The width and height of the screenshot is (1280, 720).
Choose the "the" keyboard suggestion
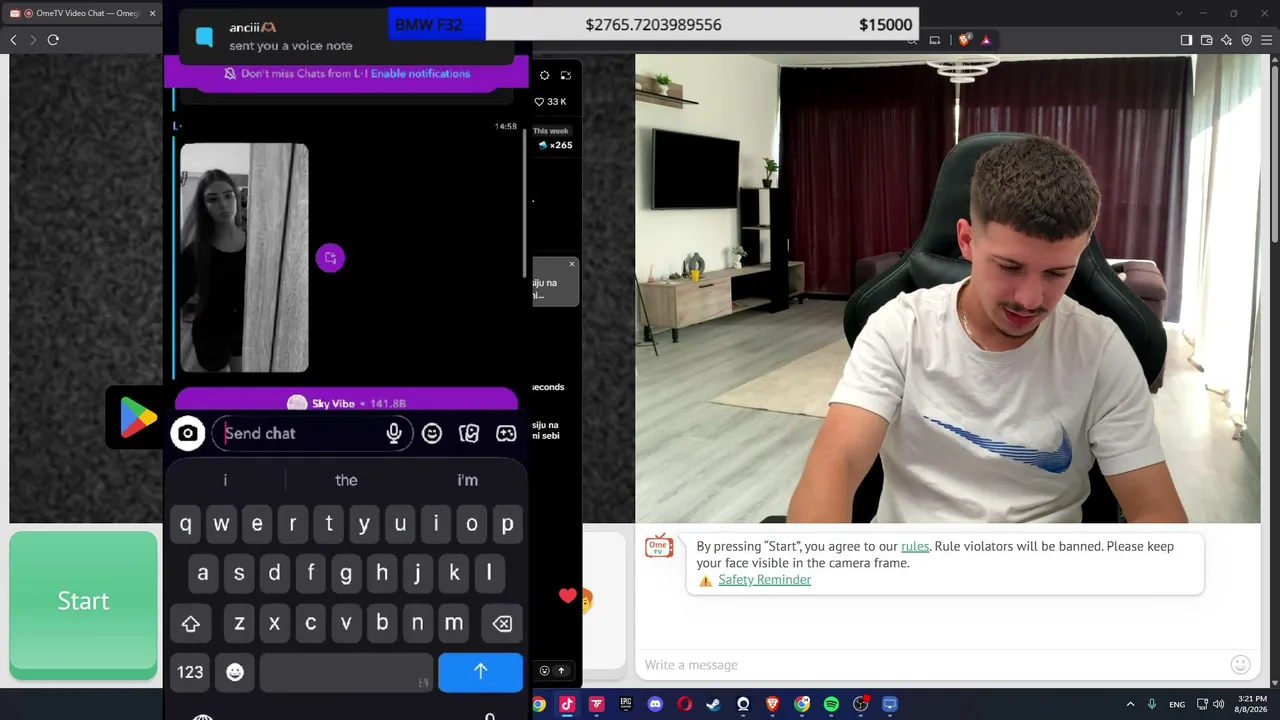346,480
